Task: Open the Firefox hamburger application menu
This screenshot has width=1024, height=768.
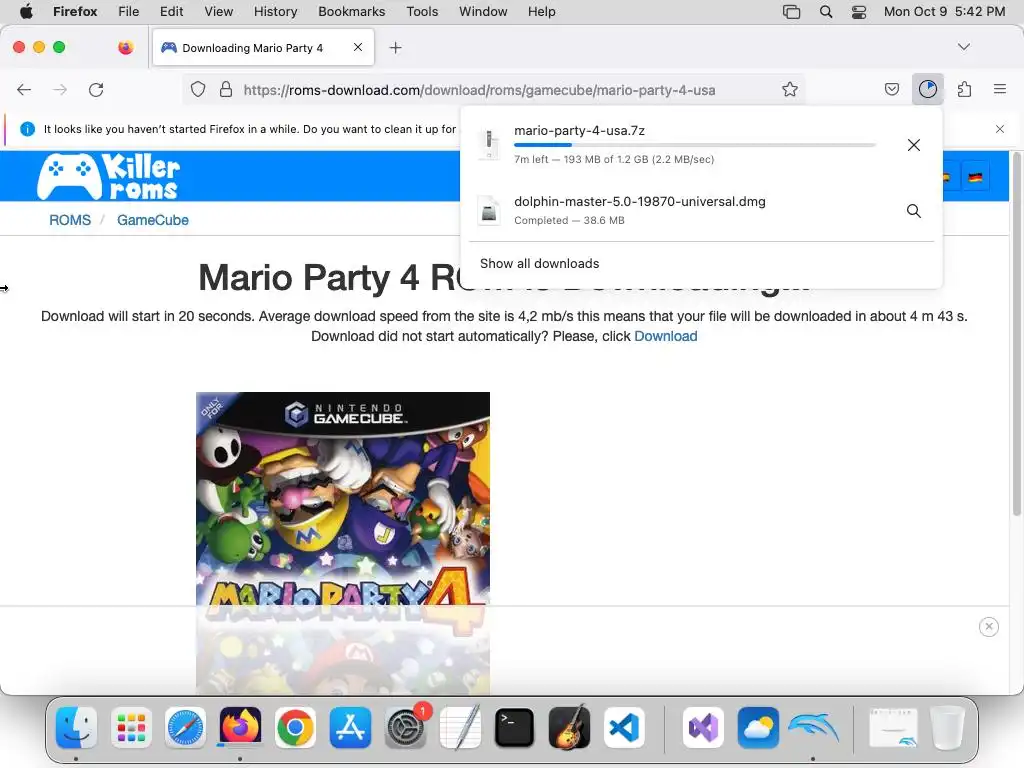Action: coord(1000,89)
